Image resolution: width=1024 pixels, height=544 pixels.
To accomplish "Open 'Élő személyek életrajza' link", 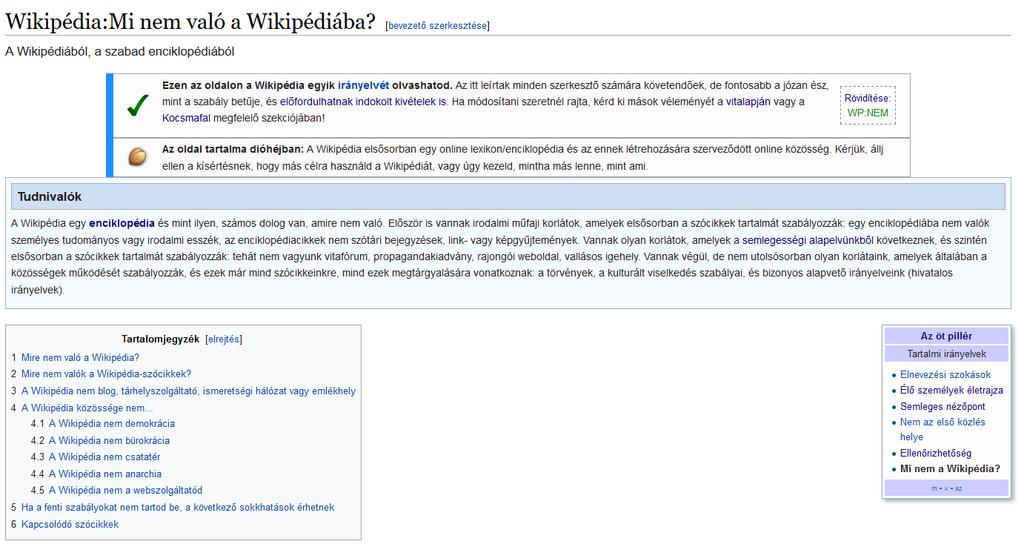I will [952, 390].
